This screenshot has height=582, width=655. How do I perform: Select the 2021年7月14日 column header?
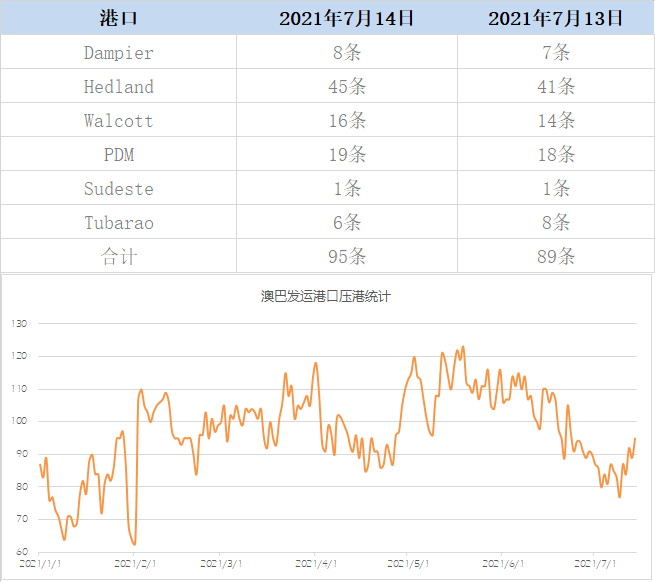coord(346,18)
